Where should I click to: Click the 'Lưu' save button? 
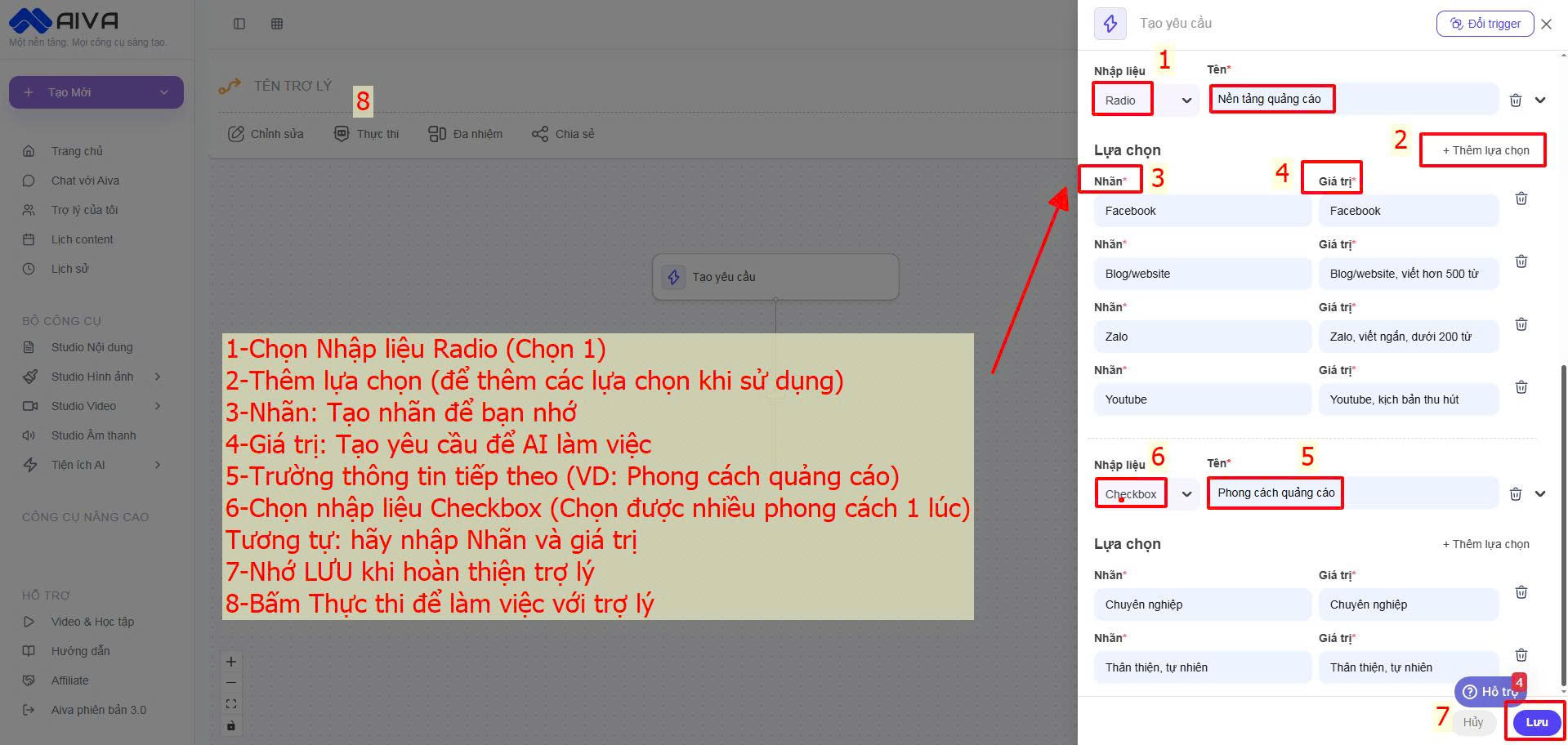(1536, 722)
